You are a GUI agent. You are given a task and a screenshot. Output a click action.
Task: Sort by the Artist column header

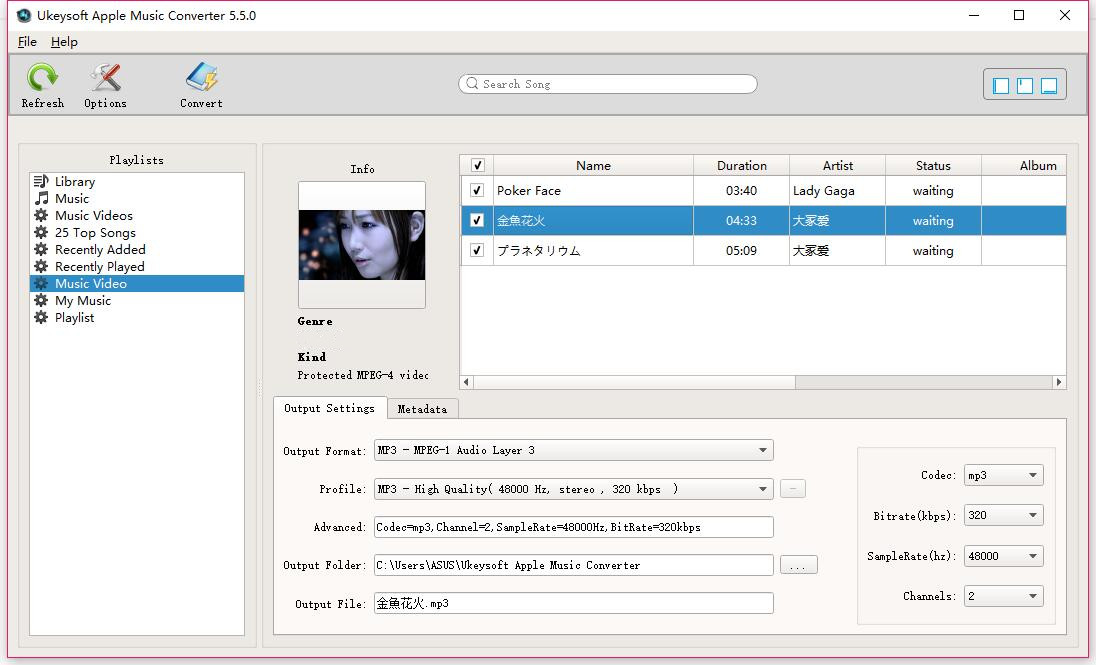click(x=837, y=165)
